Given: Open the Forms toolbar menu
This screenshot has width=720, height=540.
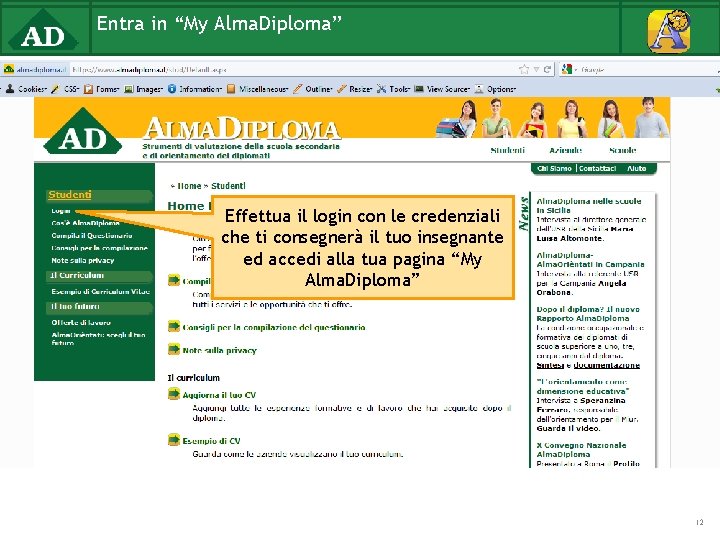Looking at the screenshot, I should (102, 89).
